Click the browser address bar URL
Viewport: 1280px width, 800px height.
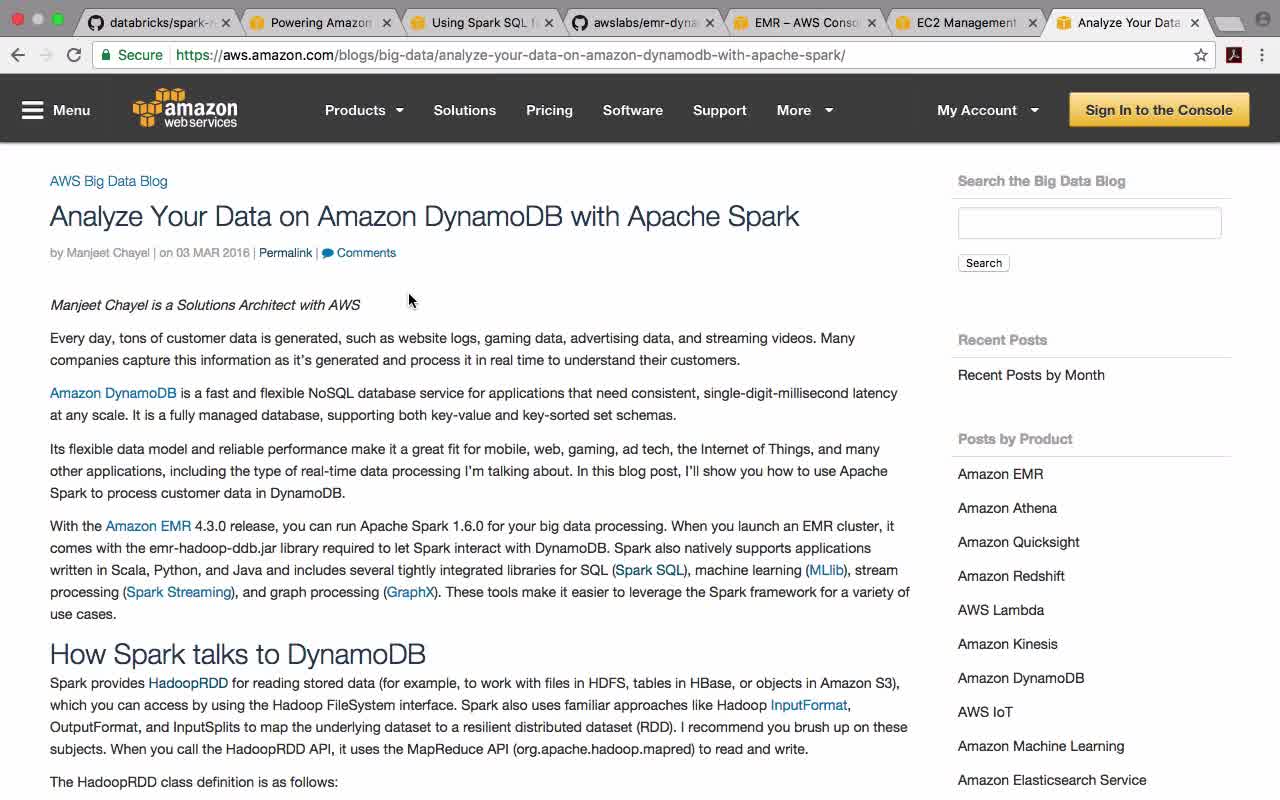[510, 55]
